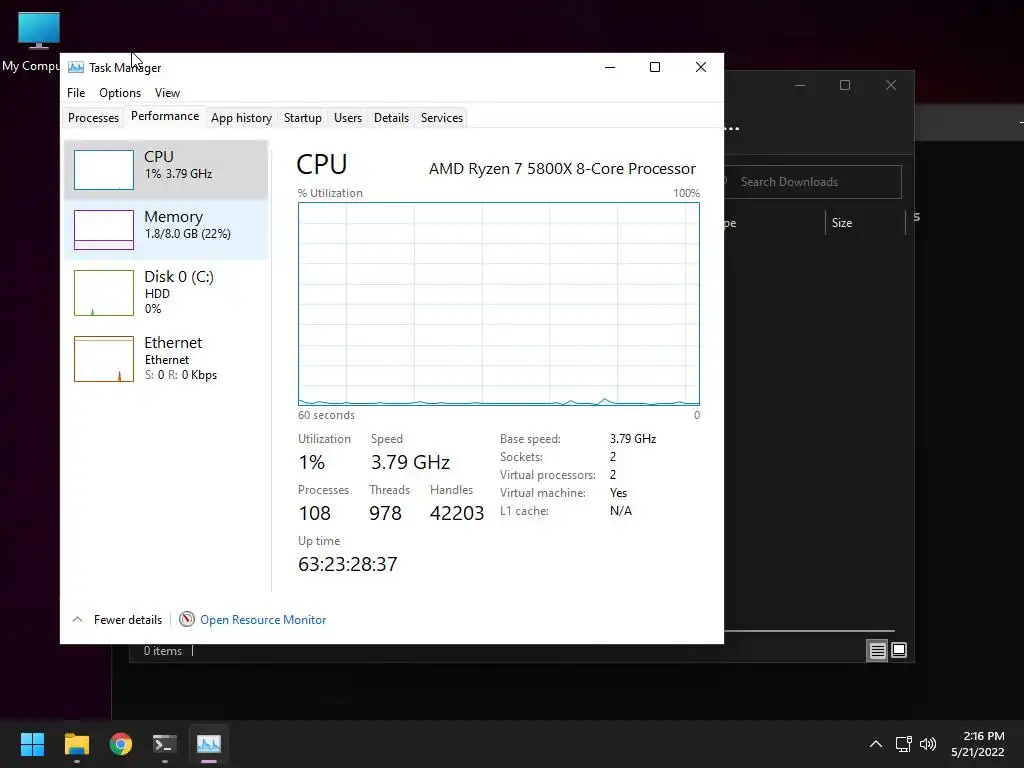Select the Memory resource in the sidebar

[x=166, y=229]
